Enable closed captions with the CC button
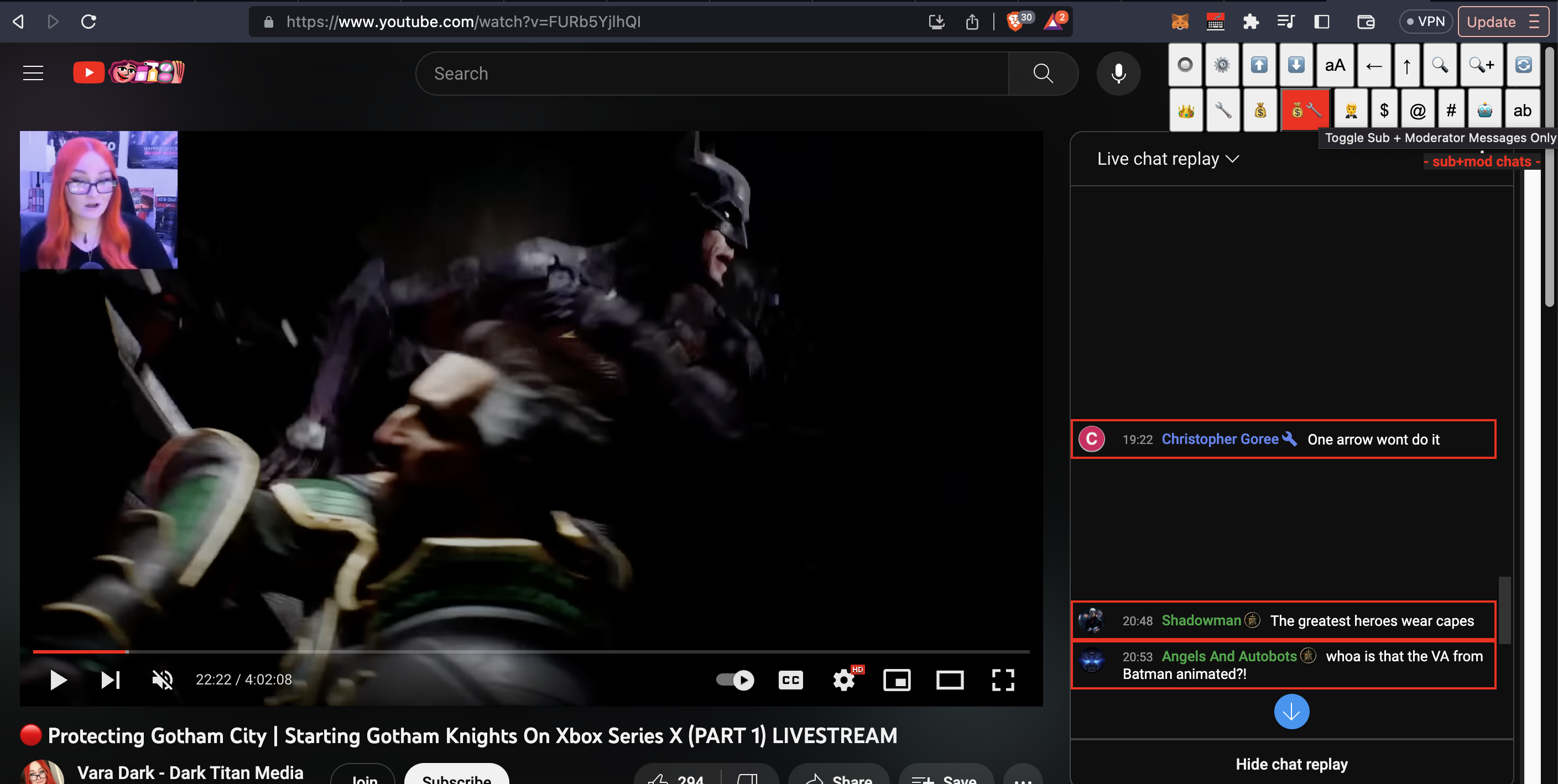 [790, 680]
